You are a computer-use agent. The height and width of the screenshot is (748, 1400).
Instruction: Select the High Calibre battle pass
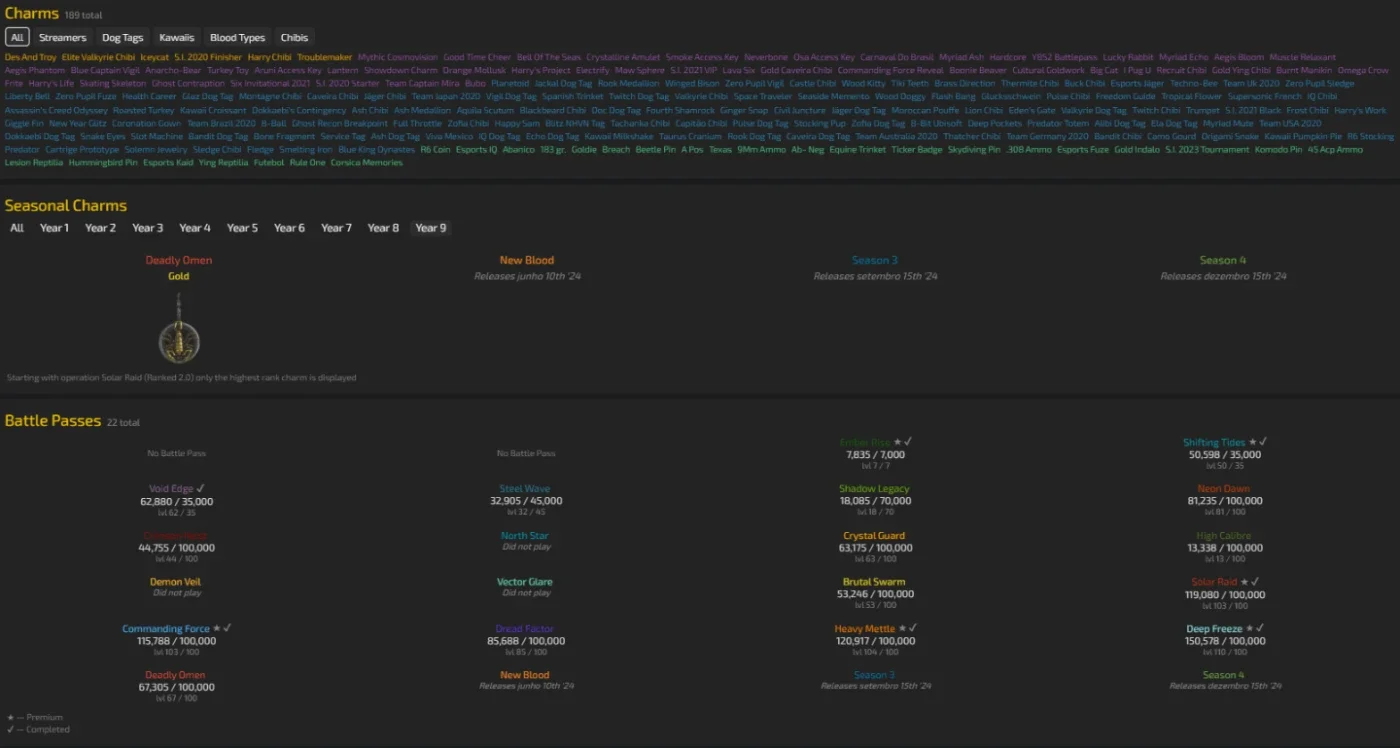1224,535
